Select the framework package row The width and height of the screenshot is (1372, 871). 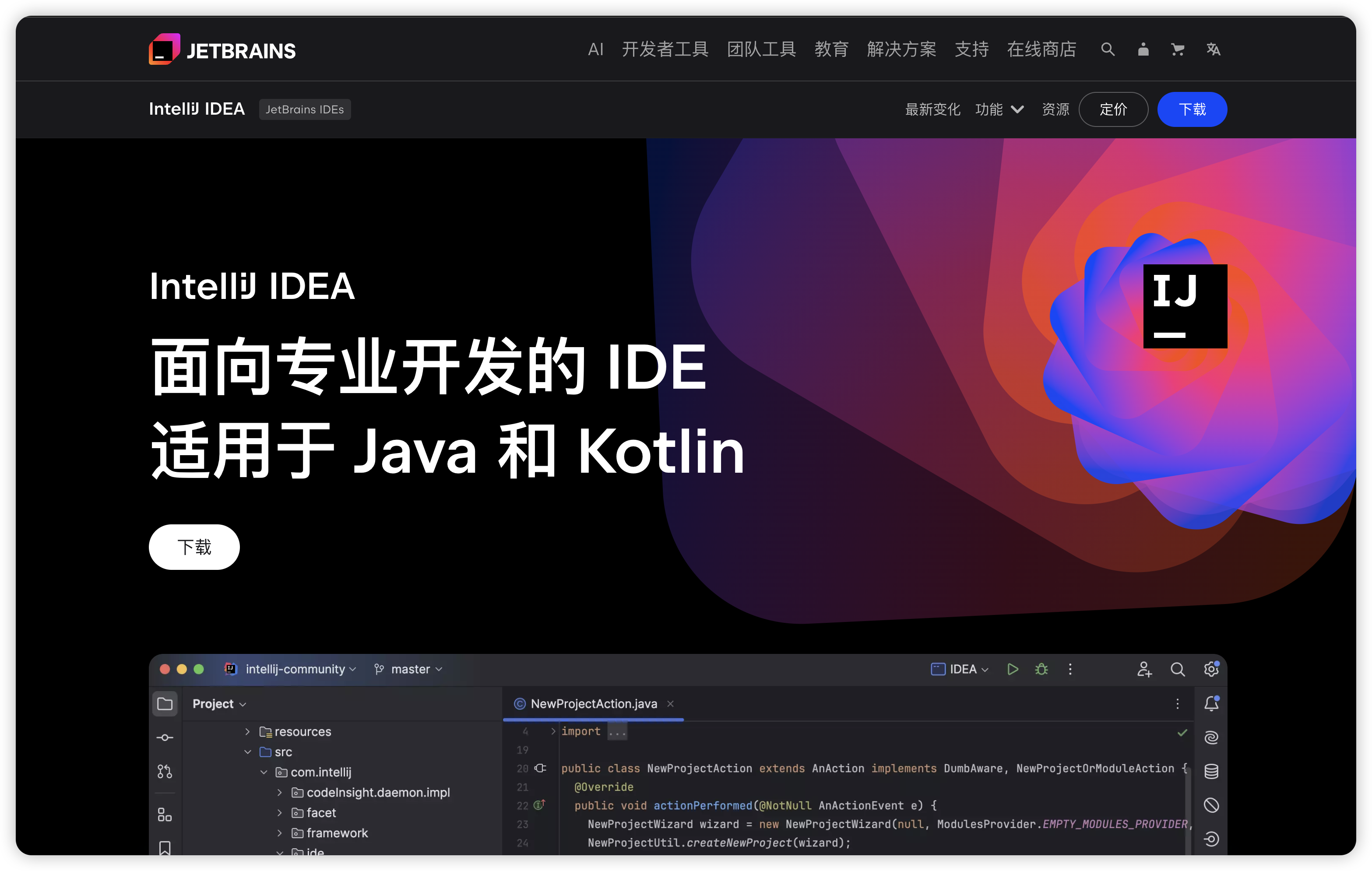[342, 833]
